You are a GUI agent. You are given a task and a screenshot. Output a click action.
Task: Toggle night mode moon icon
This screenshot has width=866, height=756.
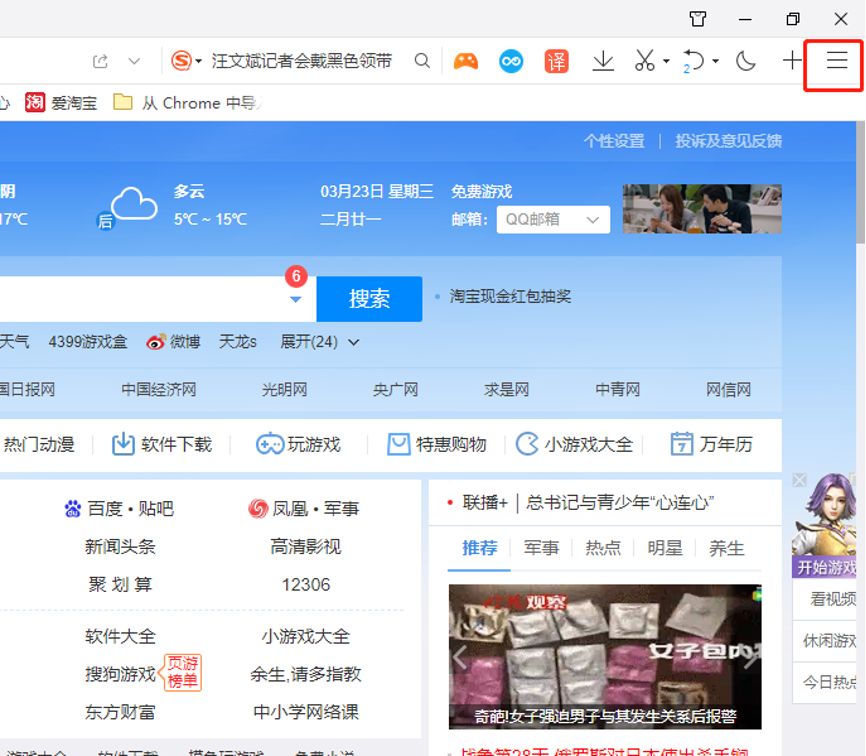click(745, 61)
